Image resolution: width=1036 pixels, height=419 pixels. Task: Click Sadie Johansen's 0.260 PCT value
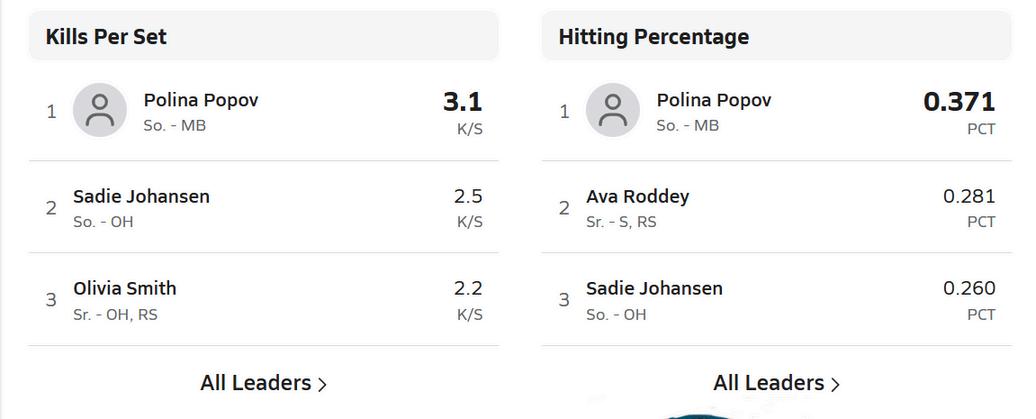968,289
